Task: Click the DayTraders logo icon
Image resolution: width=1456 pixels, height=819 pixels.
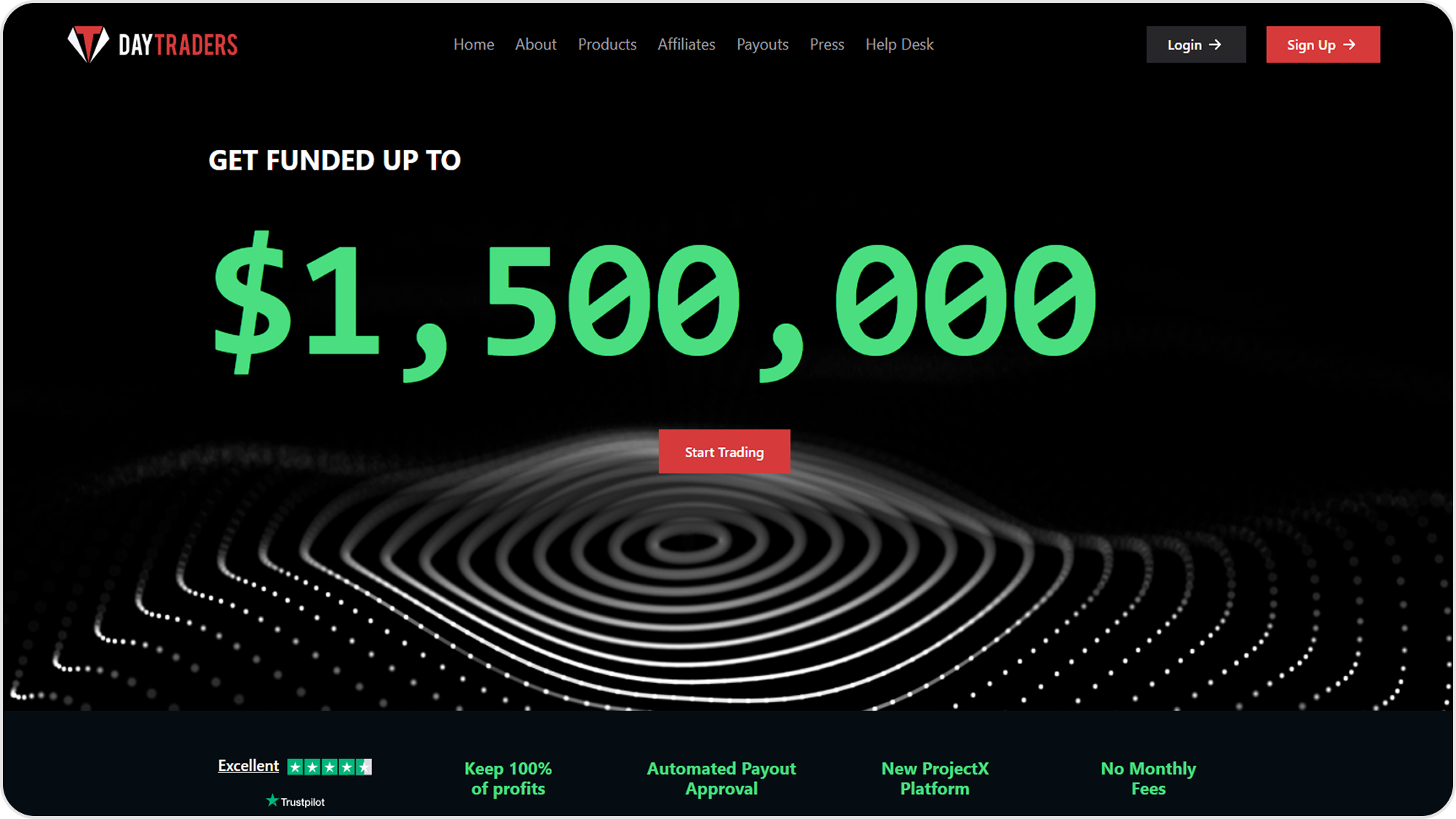Action: coord(88,44)
